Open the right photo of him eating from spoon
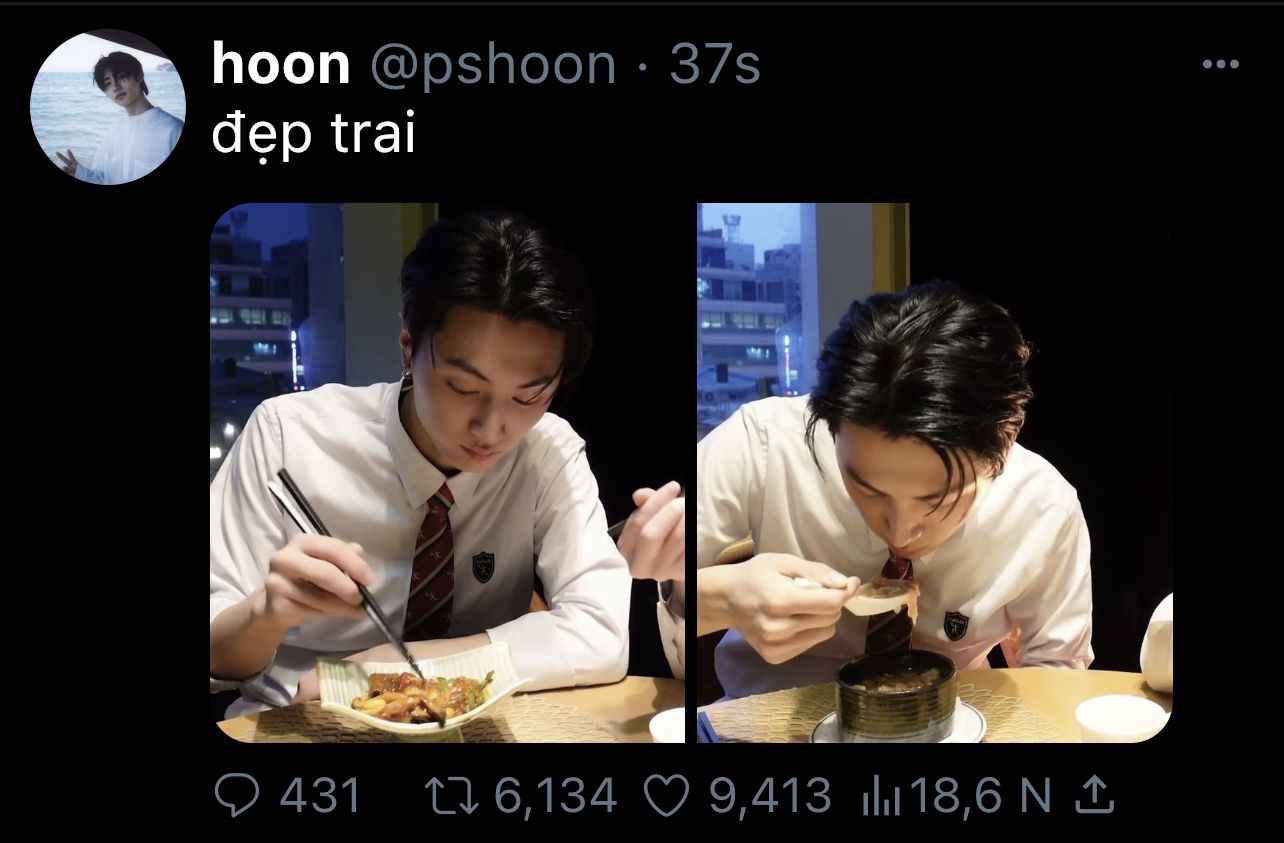The height and width of the screenshot is (843, 1284). [x=934, y=473]
